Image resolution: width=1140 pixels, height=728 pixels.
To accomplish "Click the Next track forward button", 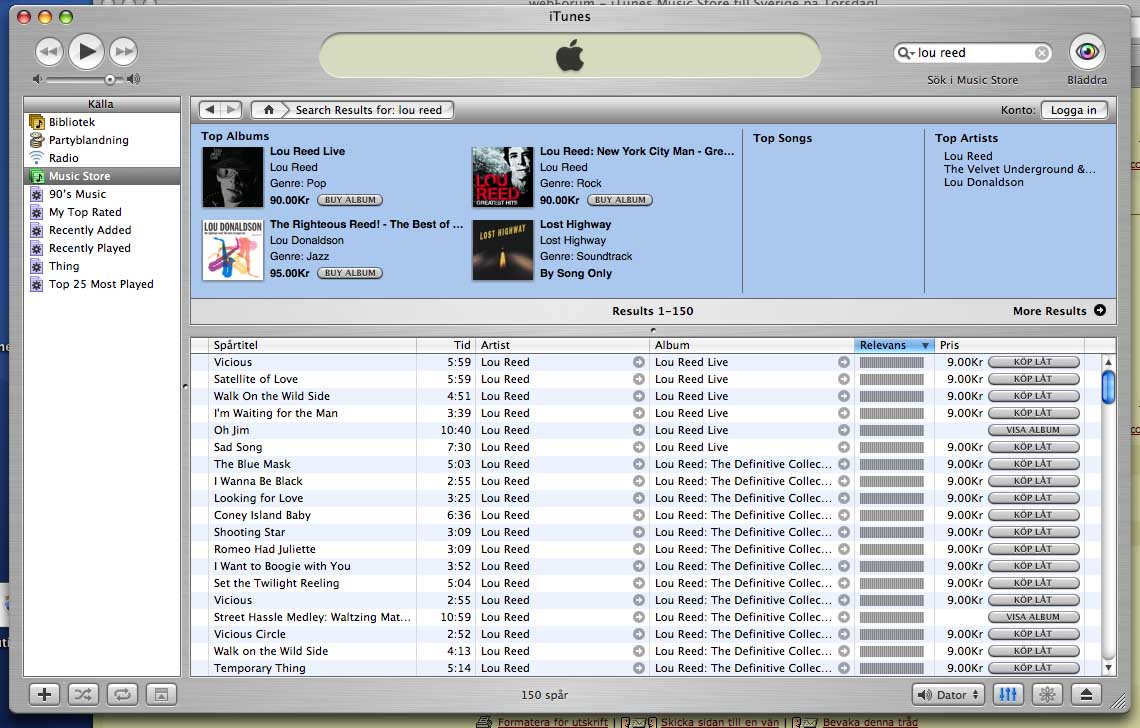I will pos(124,52).
